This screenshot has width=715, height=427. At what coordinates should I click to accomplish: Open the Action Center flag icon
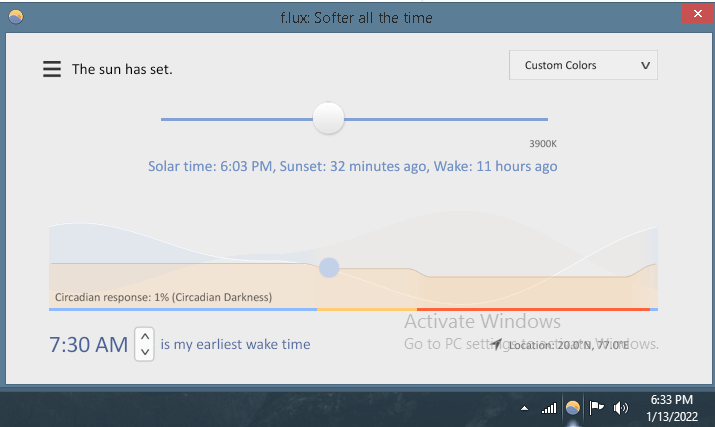pyautogui.click(x=596, y=407)
